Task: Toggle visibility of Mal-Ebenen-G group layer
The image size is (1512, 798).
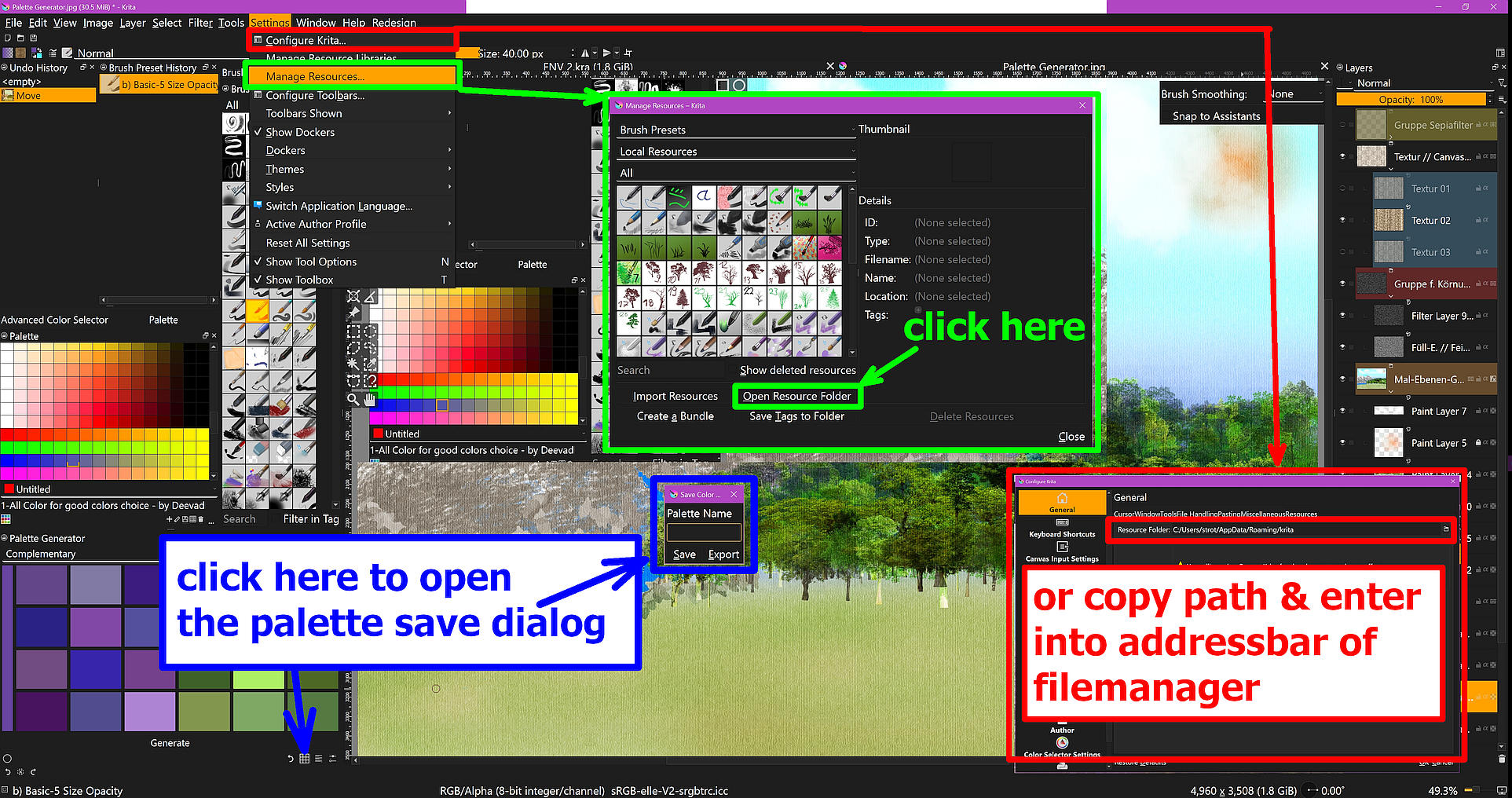Action: pos(1342,379)
